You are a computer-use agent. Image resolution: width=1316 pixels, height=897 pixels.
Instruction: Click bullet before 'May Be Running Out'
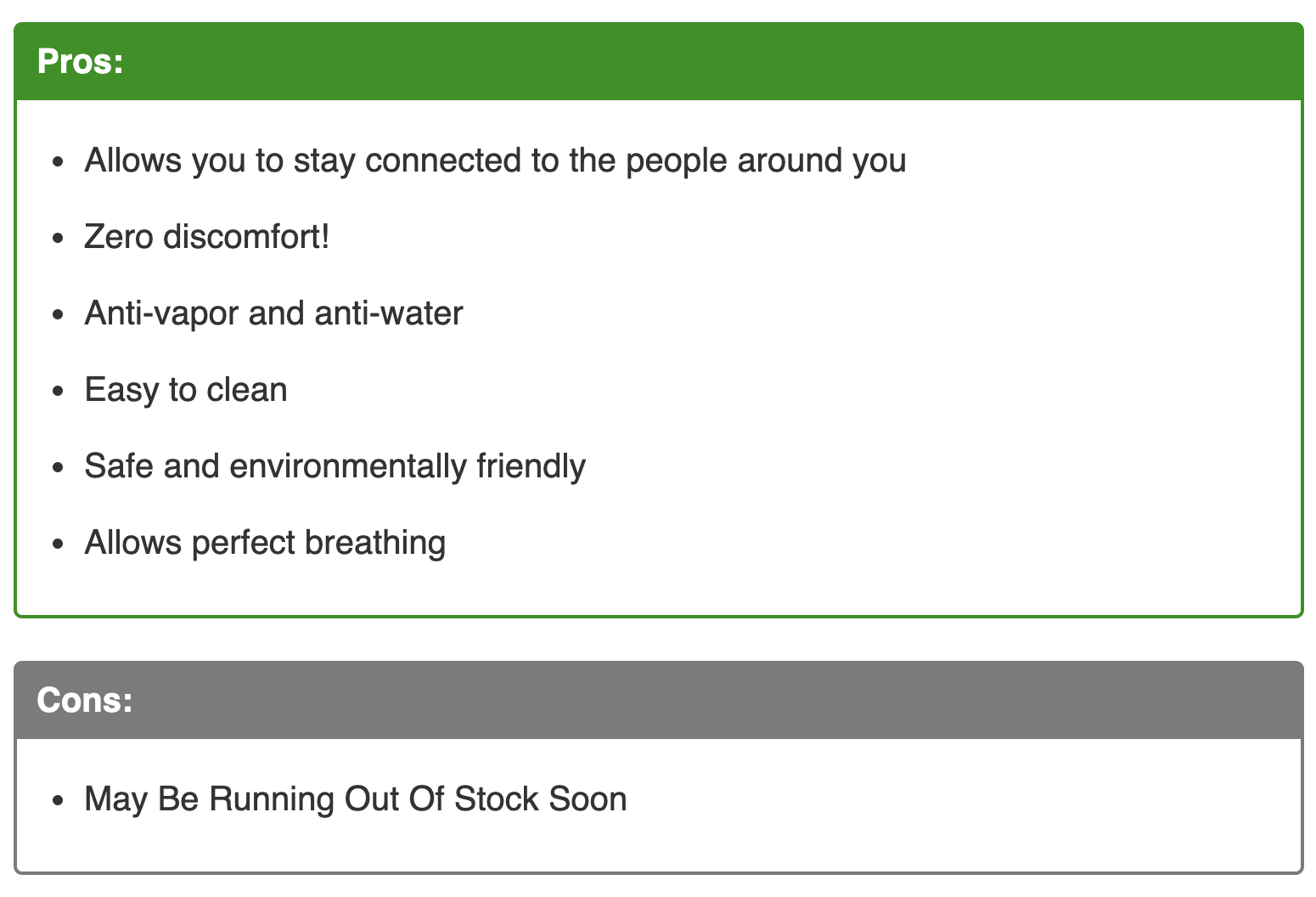58,801
